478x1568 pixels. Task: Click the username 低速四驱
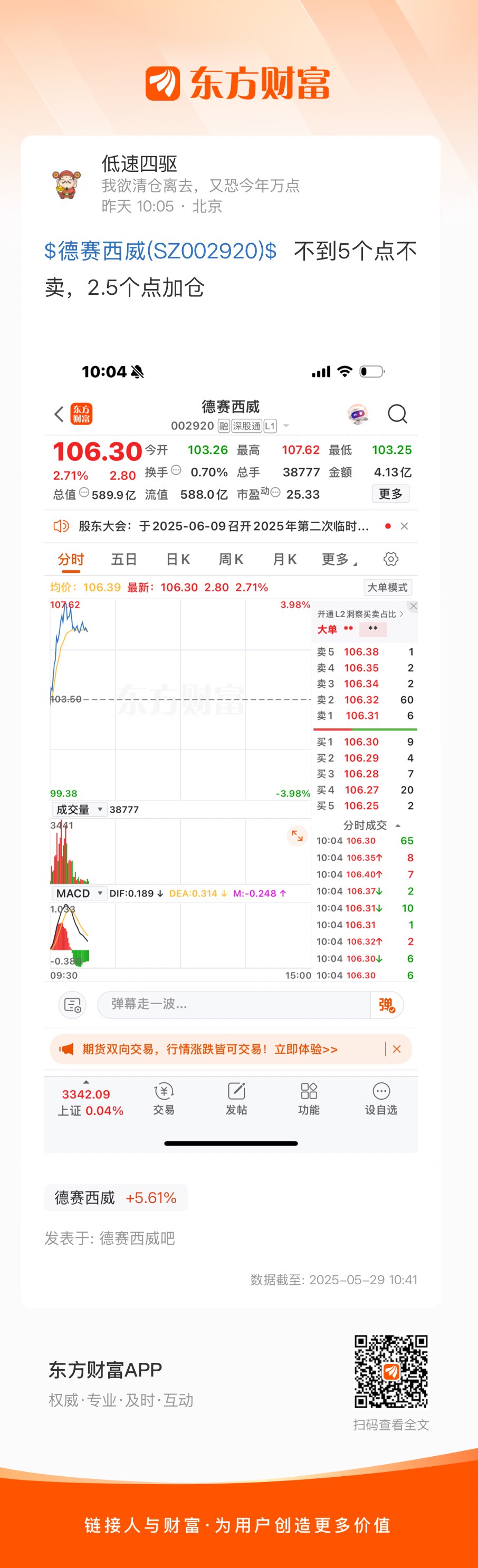coord(139,163)
